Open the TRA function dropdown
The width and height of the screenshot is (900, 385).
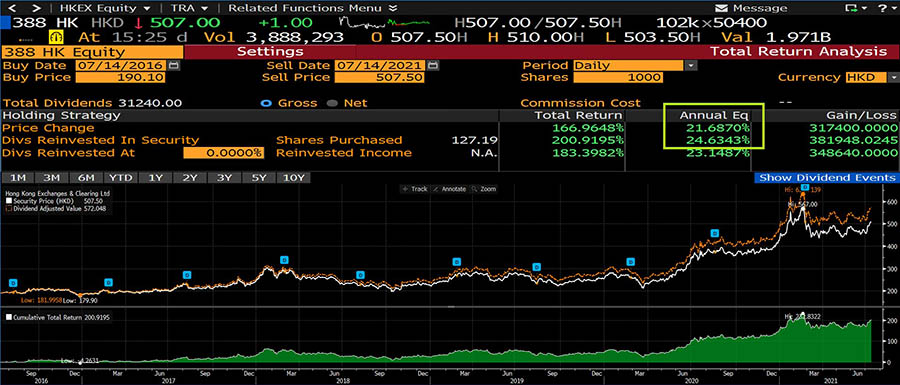pos(189,8)
